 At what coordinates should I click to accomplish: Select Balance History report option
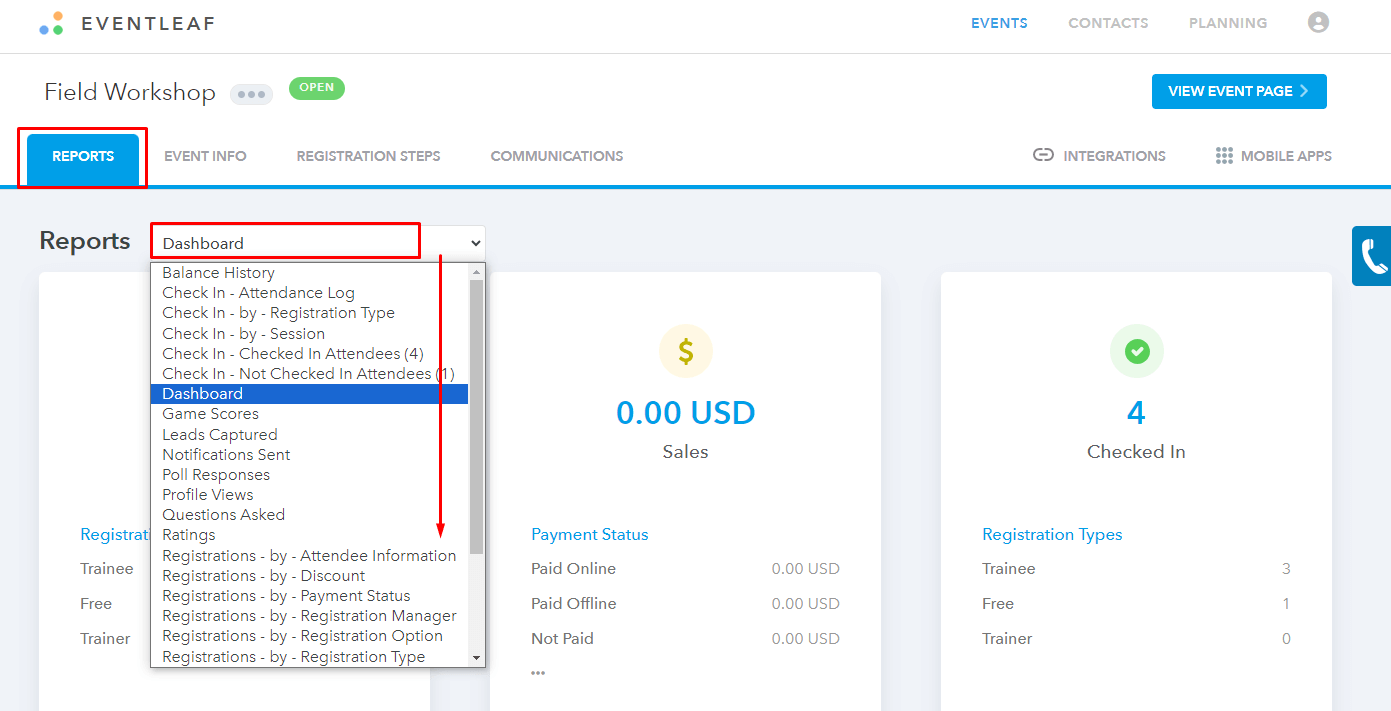pyautogui.click(x=309, y=273)
